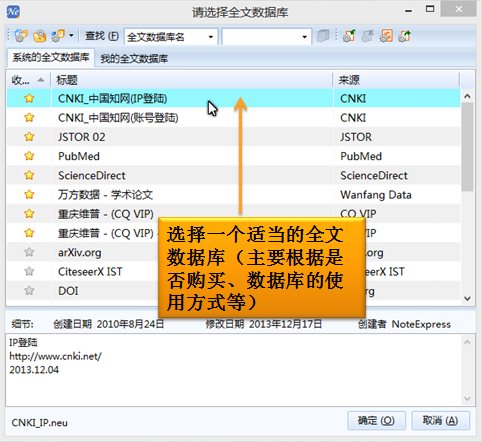This screenshot has height=442, width=482.
Task: Toggle favorite star for CNKI_中国知网(IP登陆)
Action: (x=29, y=98)
